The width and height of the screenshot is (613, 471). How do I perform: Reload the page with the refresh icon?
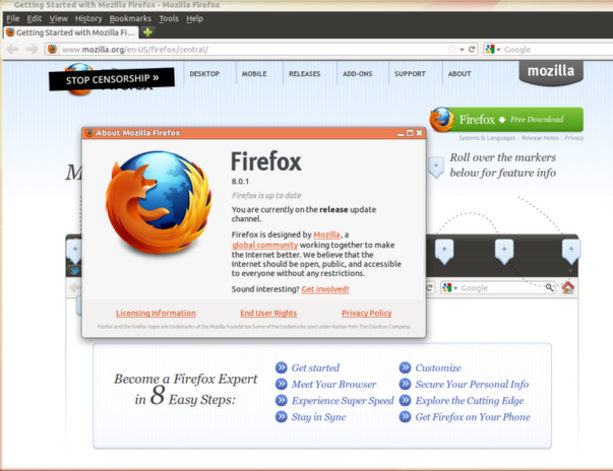coord(472,49)
